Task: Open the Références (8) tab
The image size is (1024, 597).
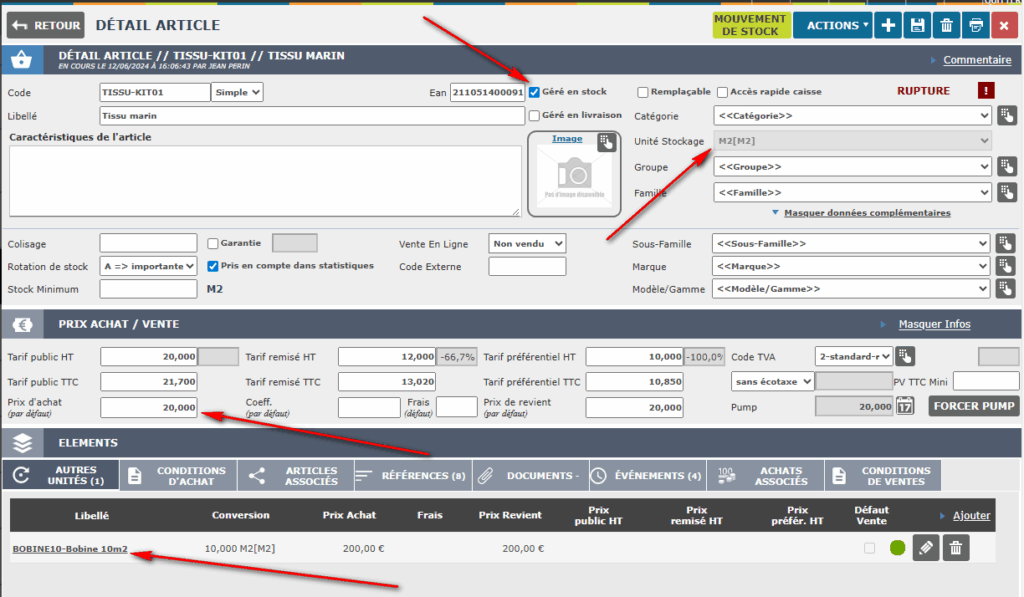Action: click(x=411, y=476)
